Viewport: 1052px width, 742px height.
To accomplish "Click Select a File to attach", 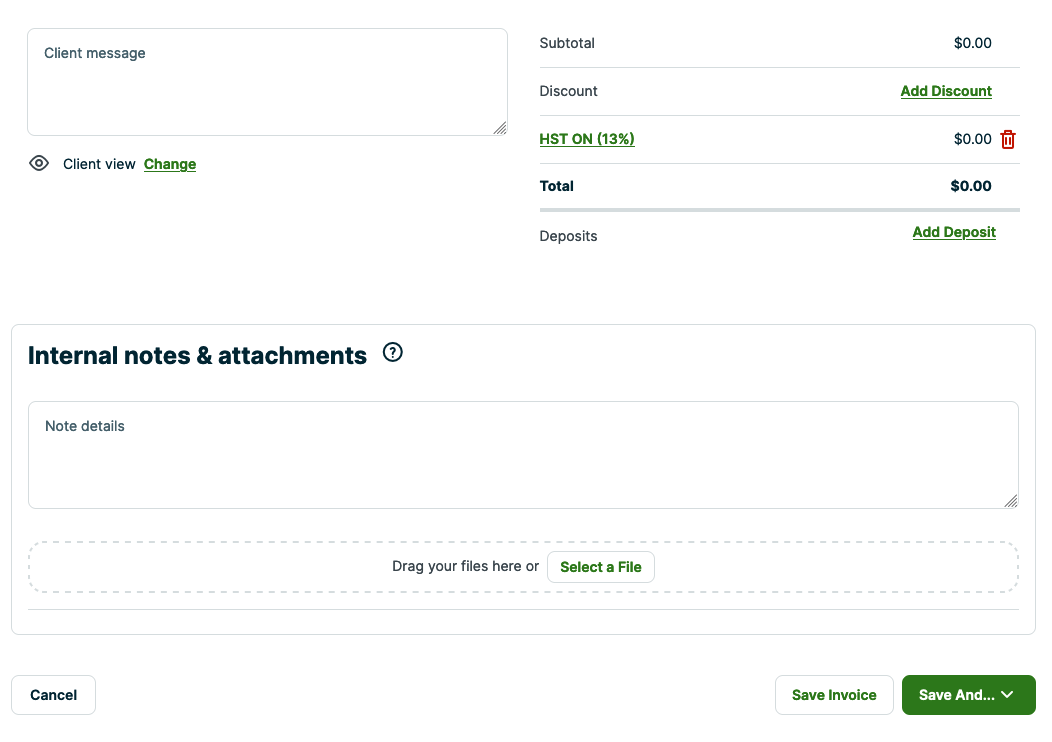I will [600, 566].
